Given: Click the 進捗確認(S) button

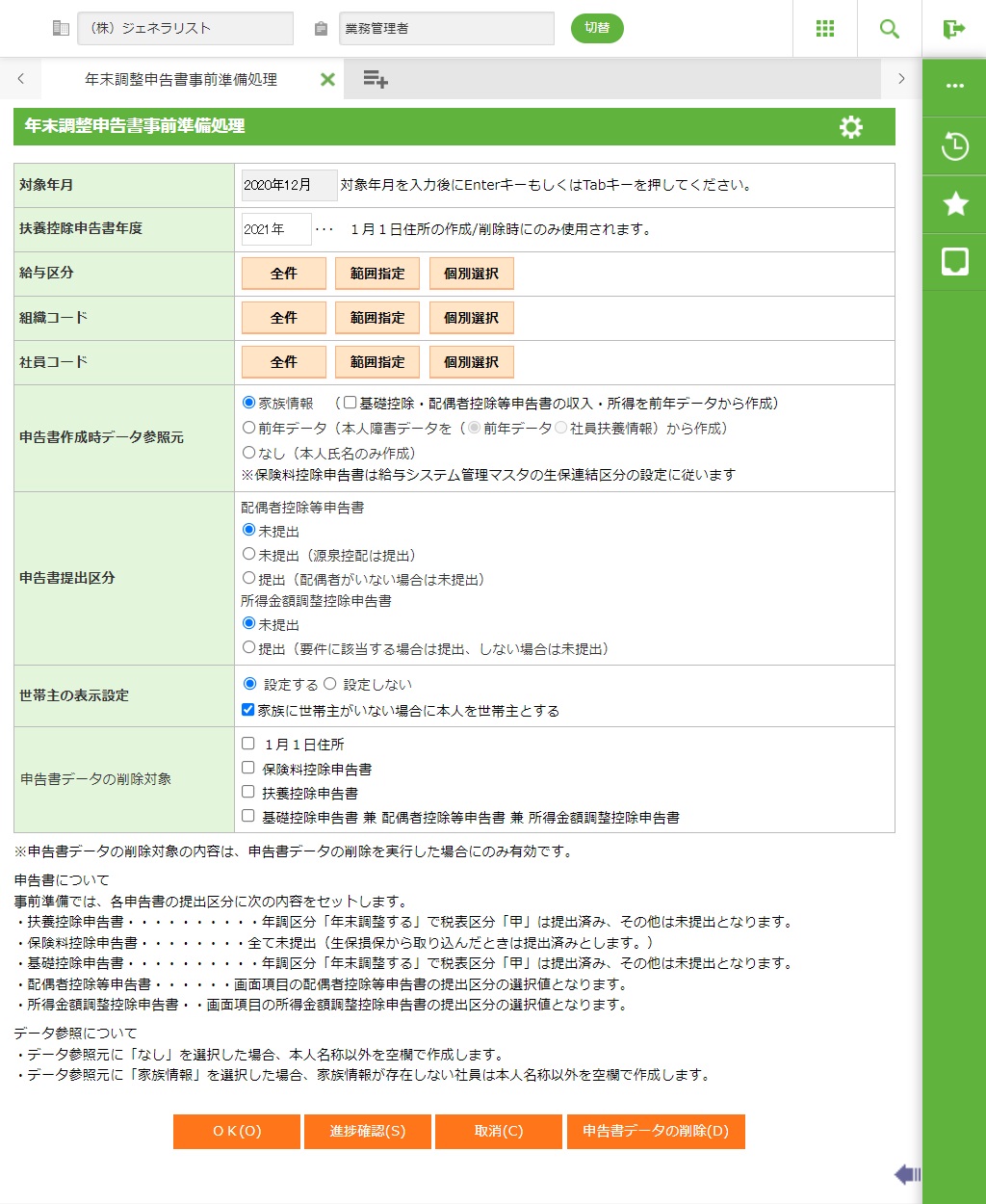Looking at the screenshot, I should click(x=368, y=1132).
